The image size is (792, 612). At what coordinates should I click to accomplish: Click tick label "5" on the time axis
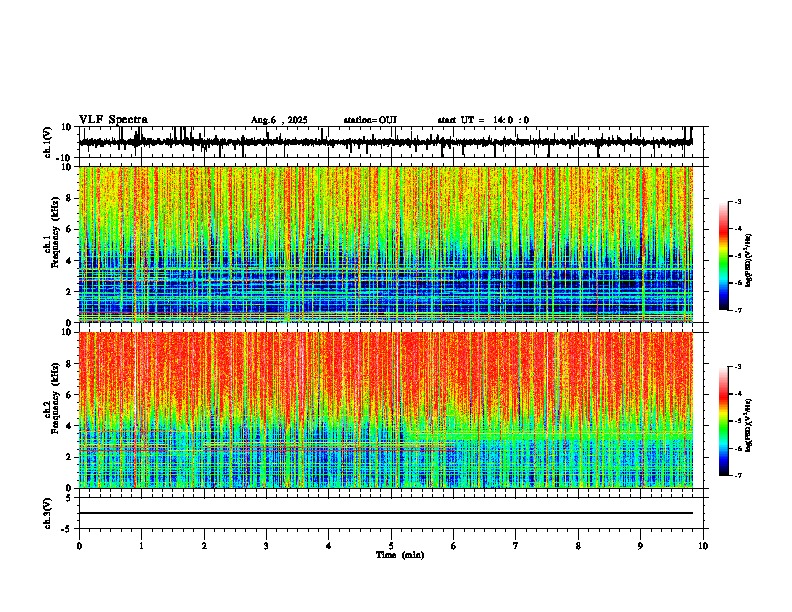pos(391,546)
